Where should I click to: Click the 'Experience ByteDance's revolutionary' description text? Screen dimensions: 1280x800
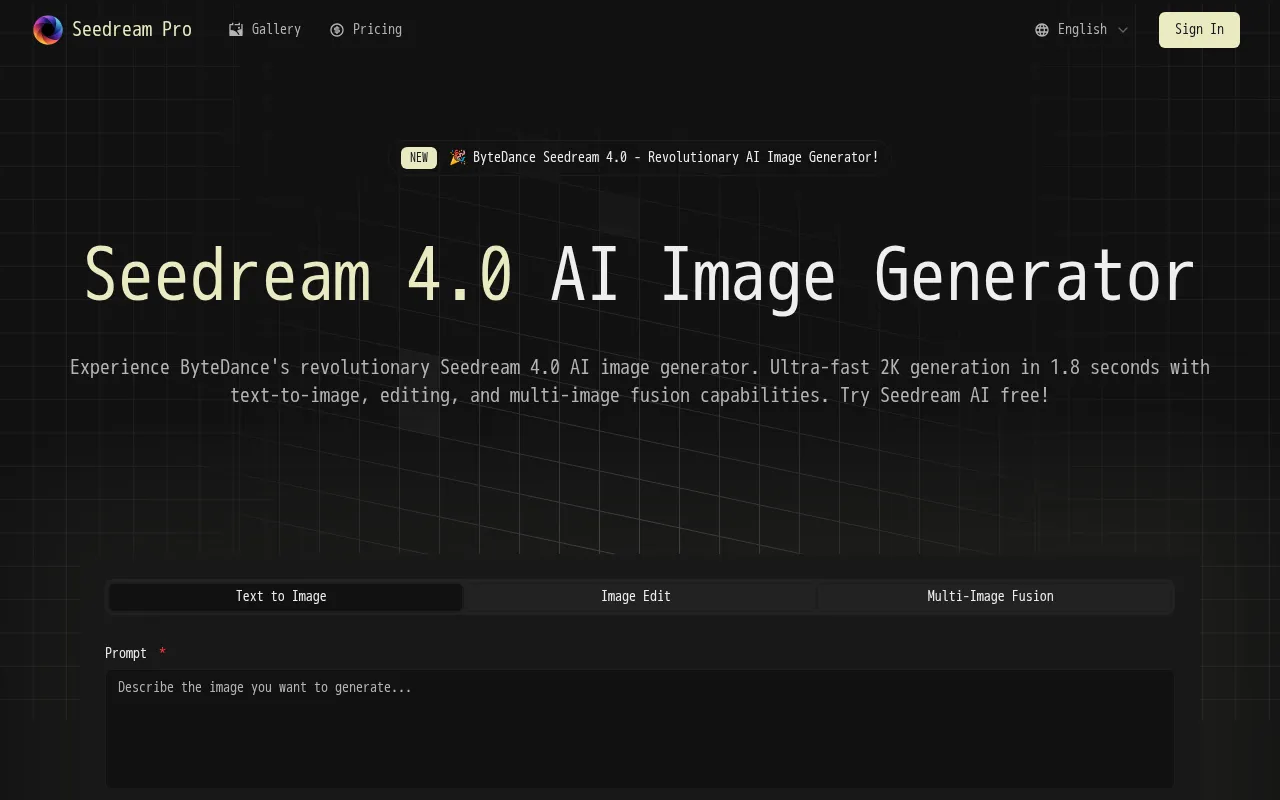click(x=640, y=381)
